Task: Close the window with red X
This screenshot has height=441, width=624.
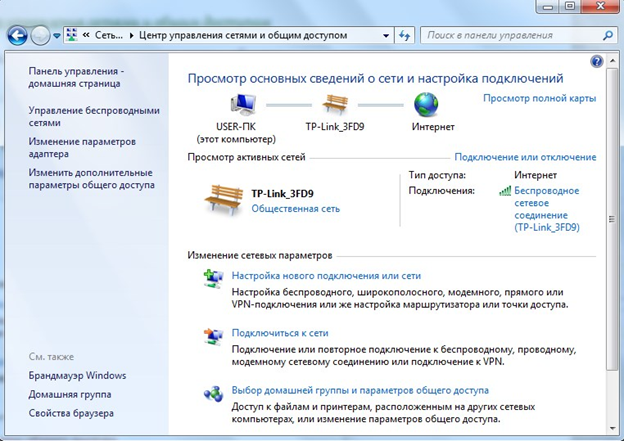Action: click(x=601, y=6)
